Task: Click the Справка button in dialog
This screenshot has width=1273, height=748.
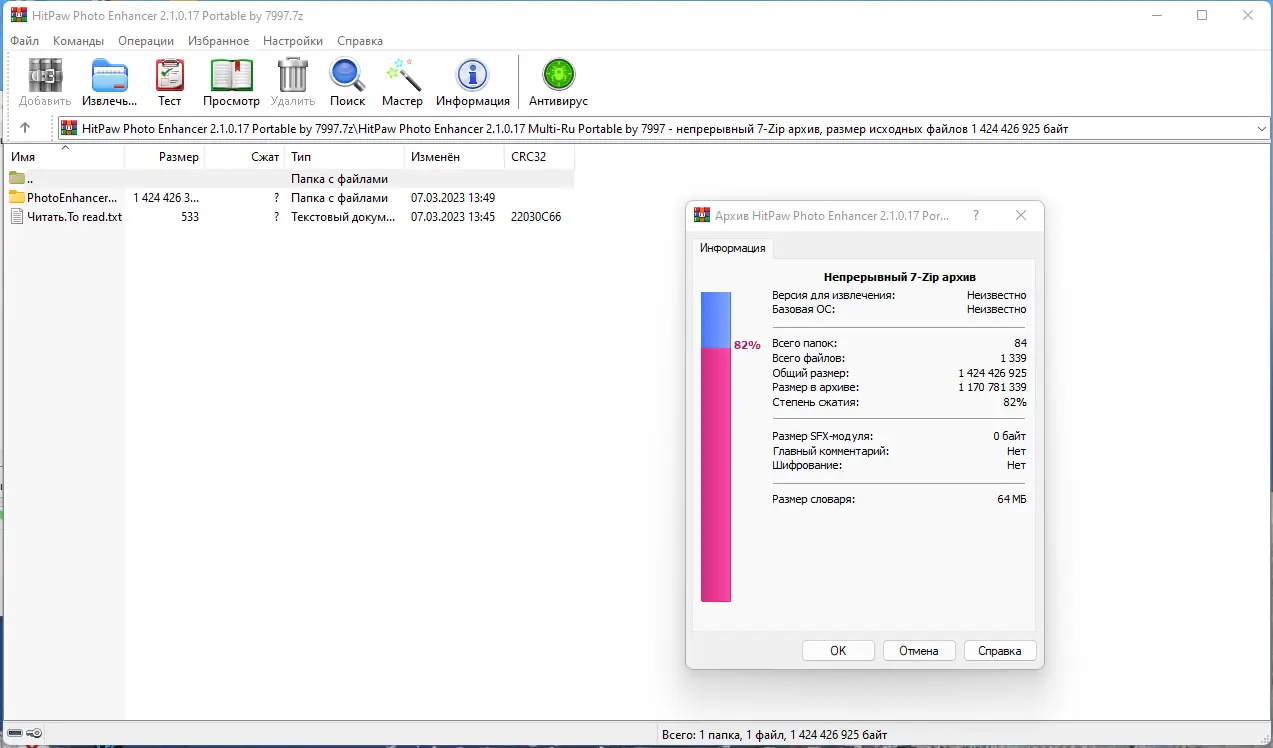Action: coord(1000,651)
